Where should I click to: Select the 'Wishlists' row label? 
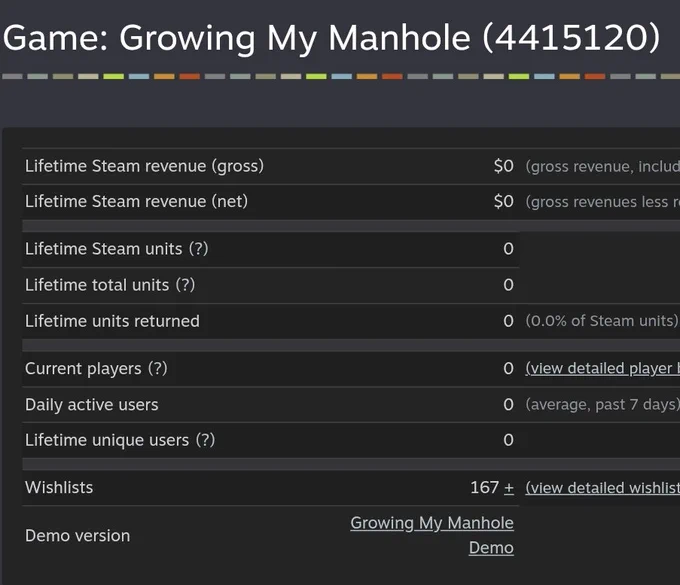click(59, 487)
